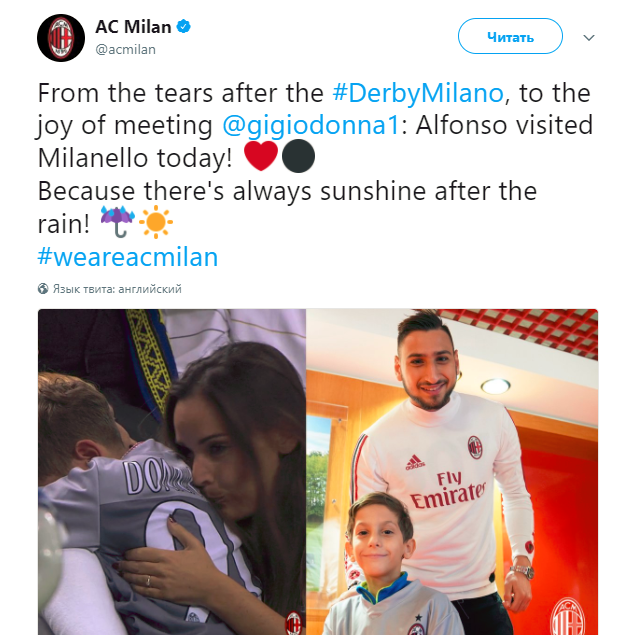Open the #weareacmilan hashtag
This screenshot has width=634, height=635.
[x=128, y=257]
